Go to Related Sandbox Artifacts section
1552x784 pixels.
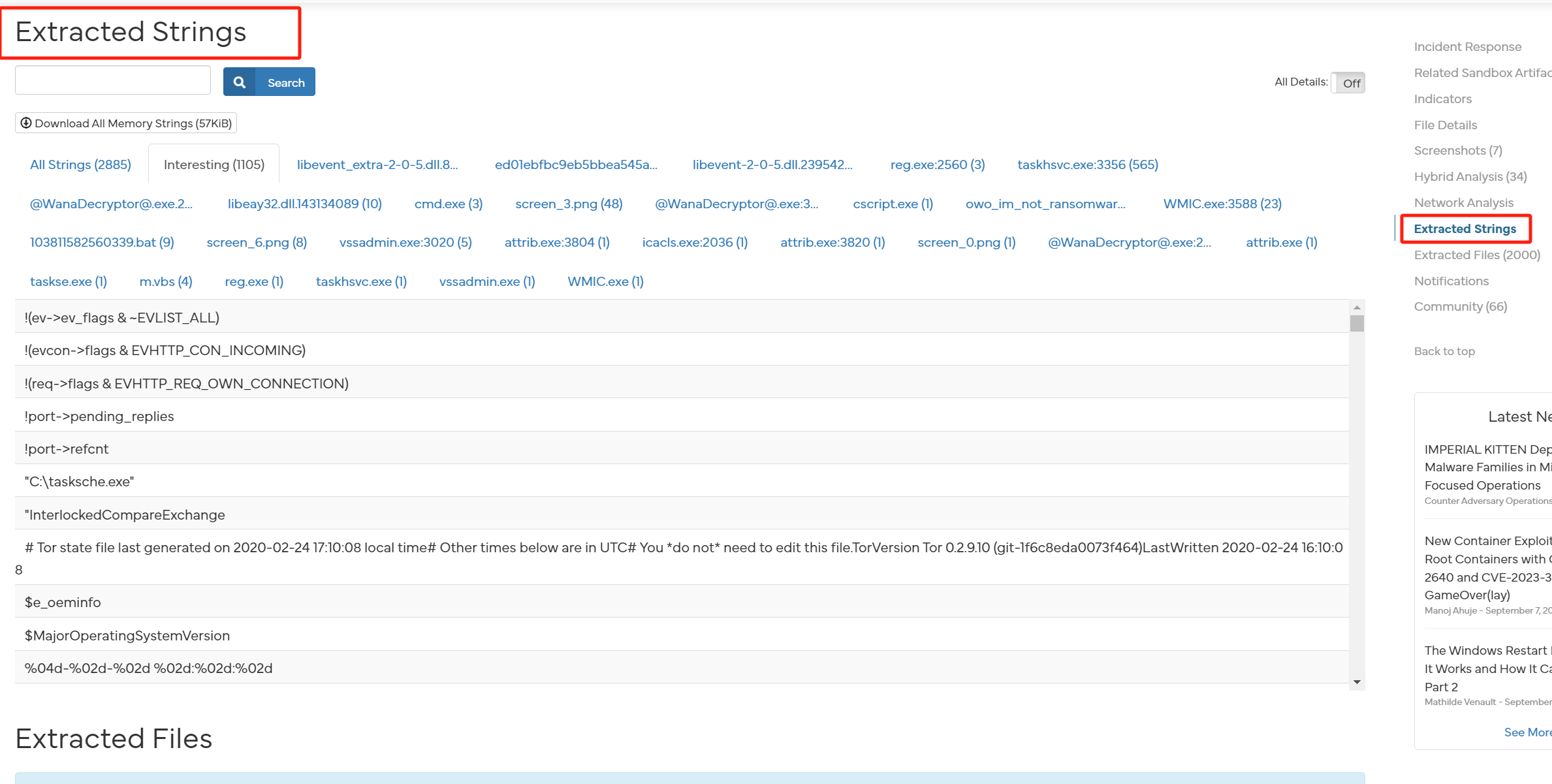pyautogui.click(x=1482, y=72)
